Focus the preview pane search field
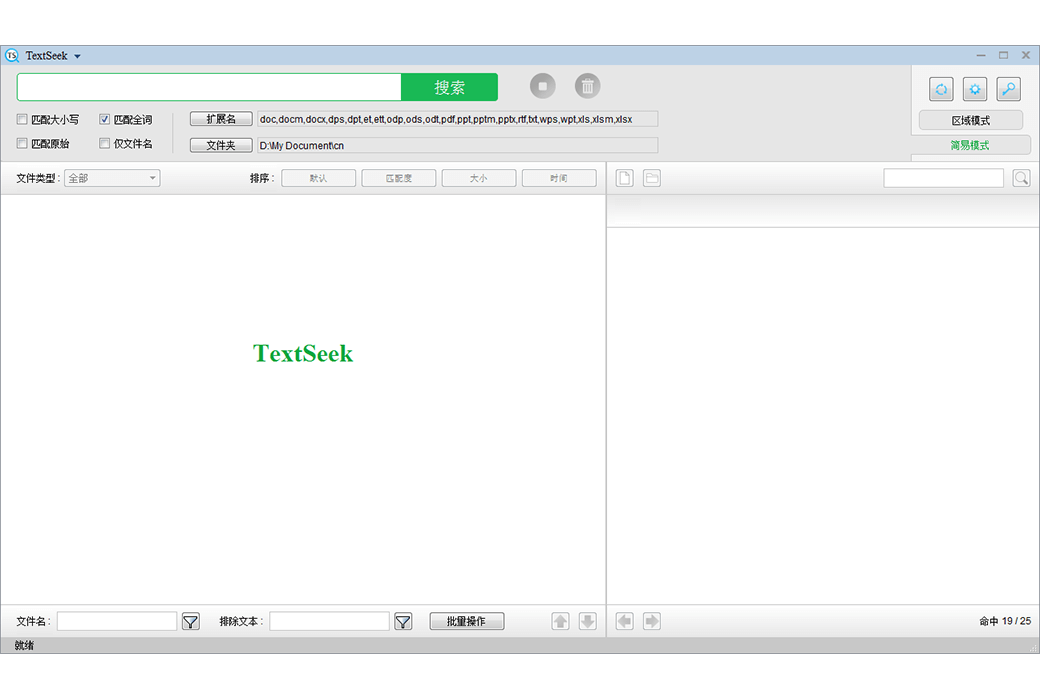 tap(944, 178)
